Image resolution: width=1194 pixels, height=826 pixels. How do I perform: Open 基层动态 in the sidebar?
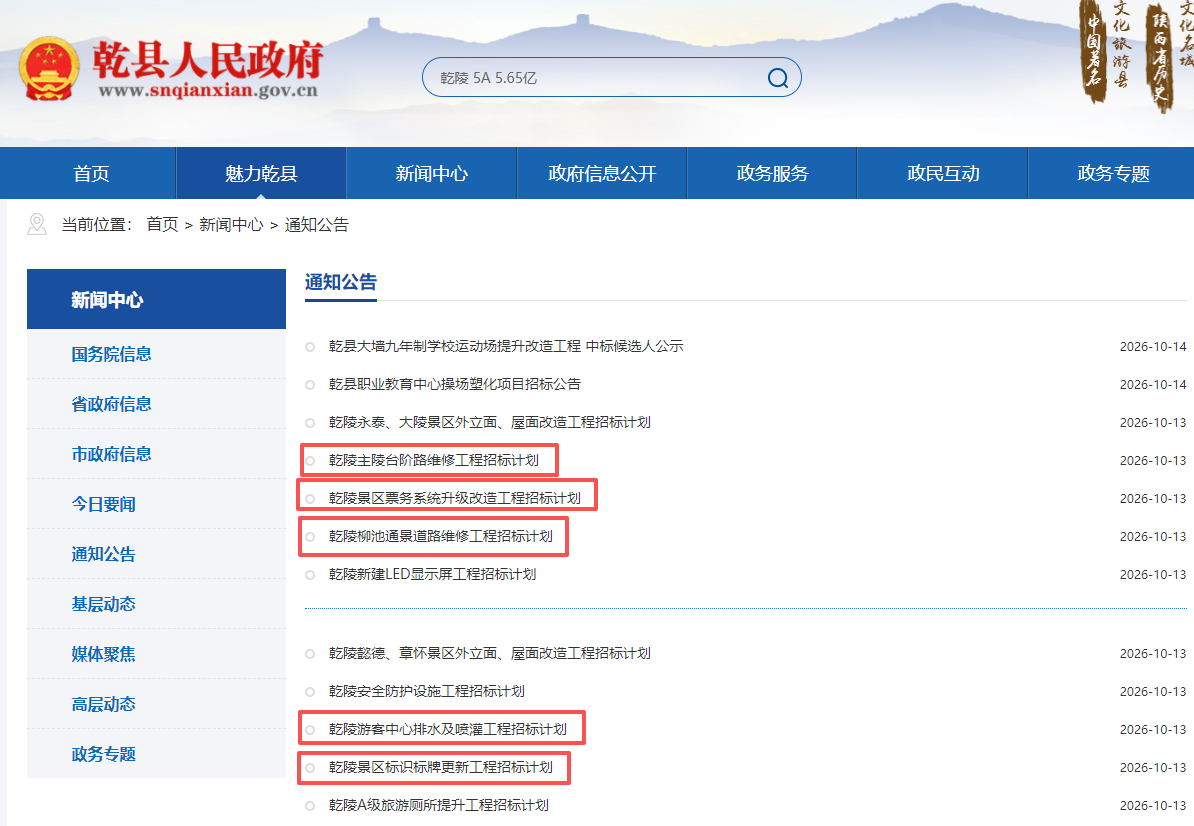pyautogui.click(x=104, y=604)
